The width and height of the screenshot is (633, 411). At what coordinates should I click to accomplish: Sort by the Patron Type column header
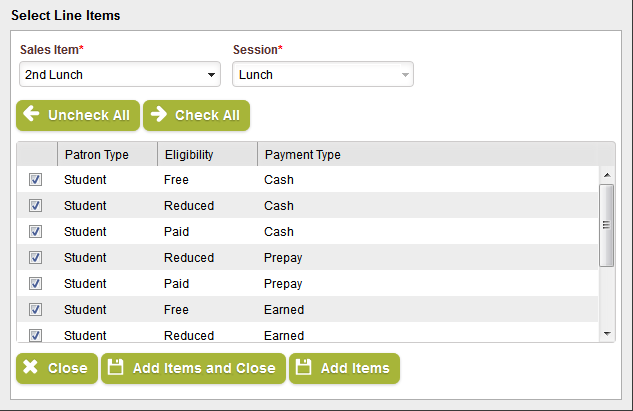(x=97, y=155)
